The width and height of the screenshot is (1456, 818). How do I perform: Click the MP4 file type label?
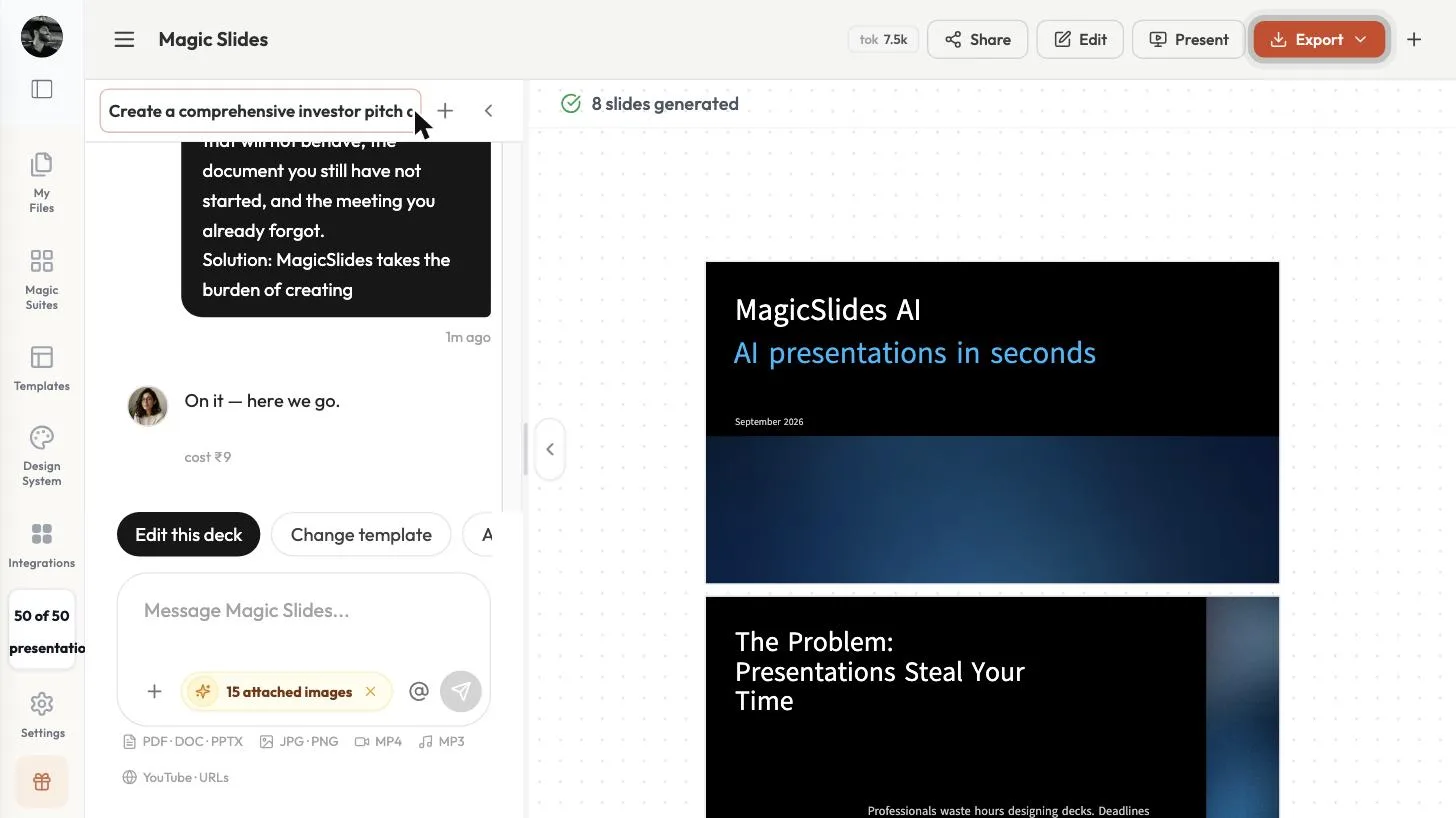378,741
